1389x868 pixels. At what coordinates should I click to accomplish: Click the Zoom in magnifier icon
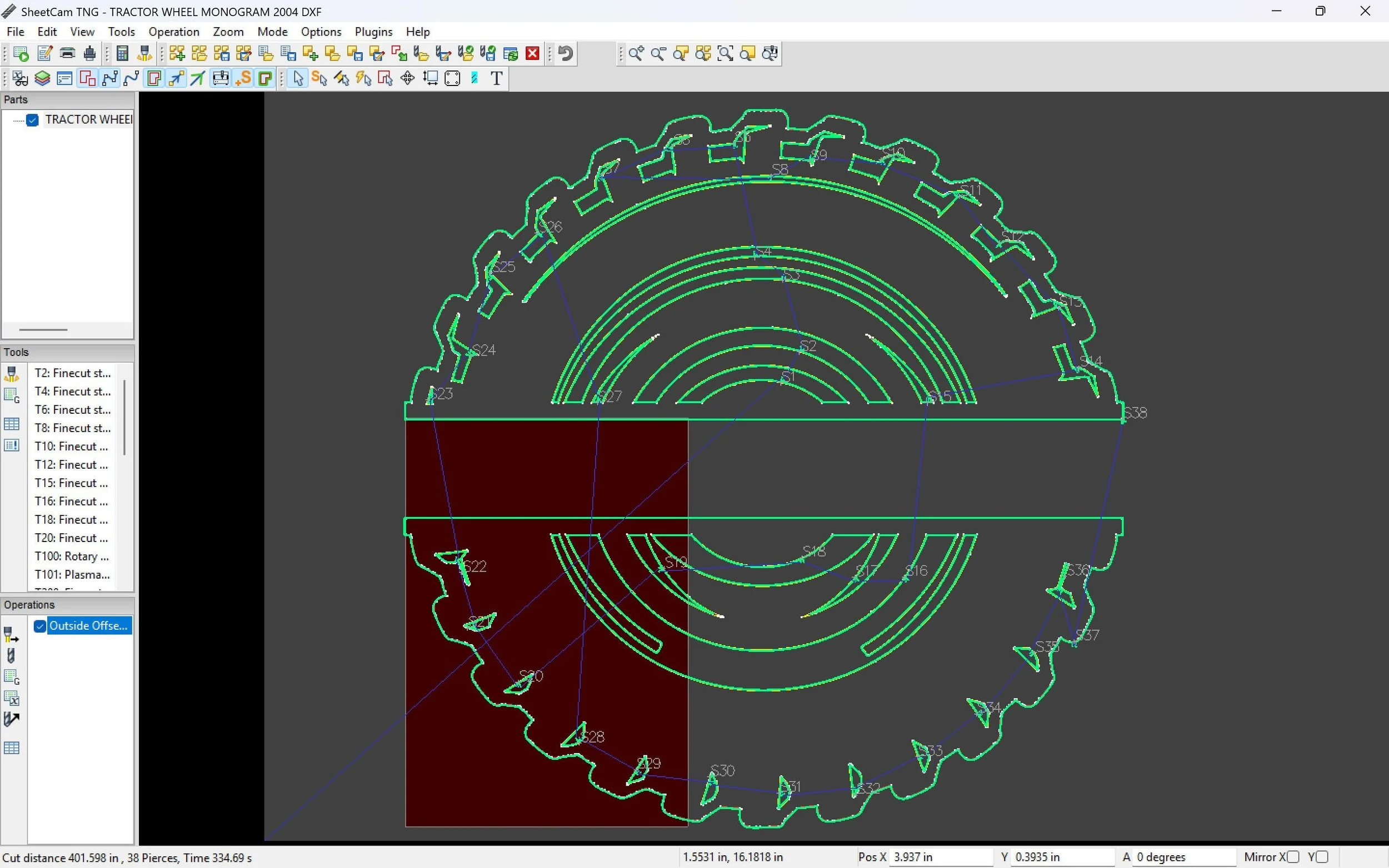pos(636,53)
